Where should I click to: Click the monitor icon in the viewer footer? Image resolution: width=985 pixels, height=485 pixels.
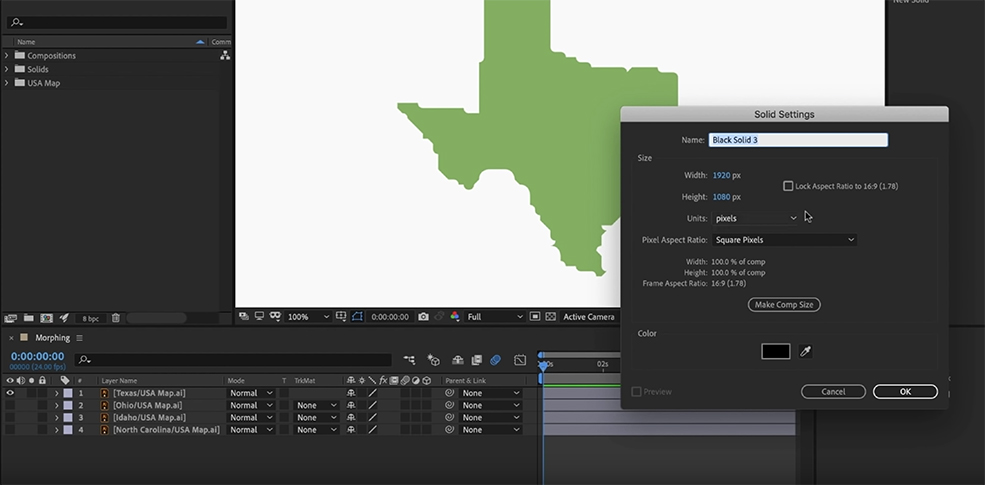click(259, 317)
